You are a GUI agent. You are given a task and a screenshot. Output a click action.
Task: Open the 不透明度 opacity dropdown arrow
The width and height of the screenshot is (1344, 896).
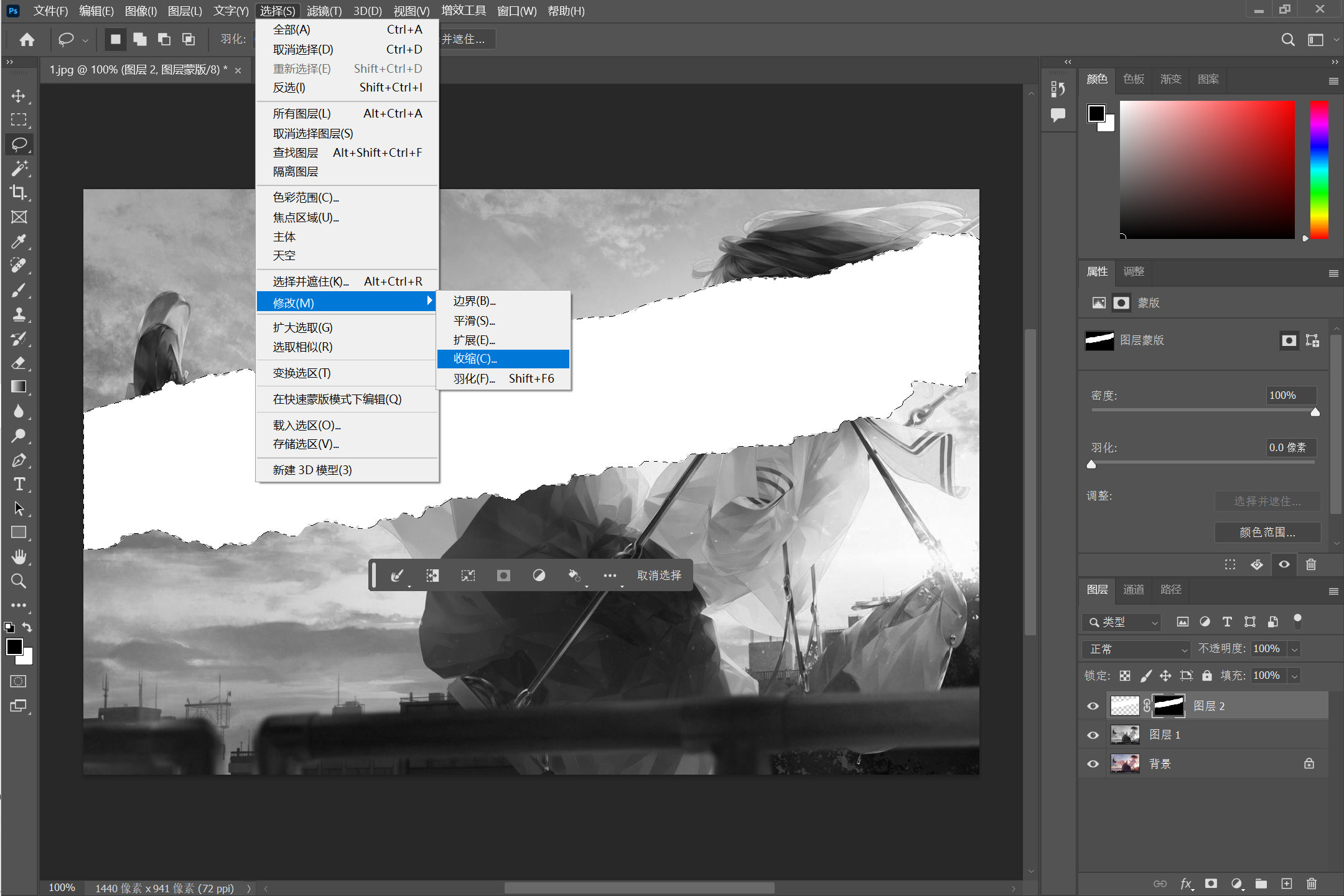point(1295,649)
